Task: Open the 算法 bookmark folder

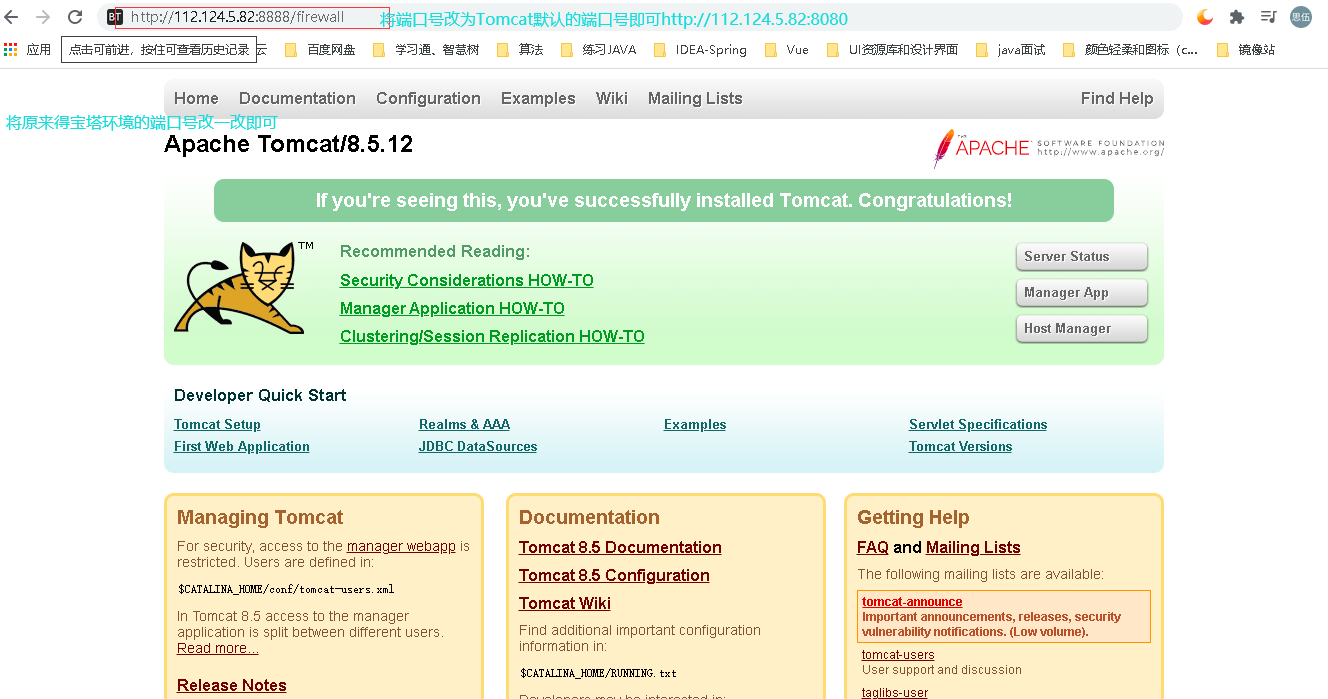Action: pyautogui.click(x=520, y=49)
